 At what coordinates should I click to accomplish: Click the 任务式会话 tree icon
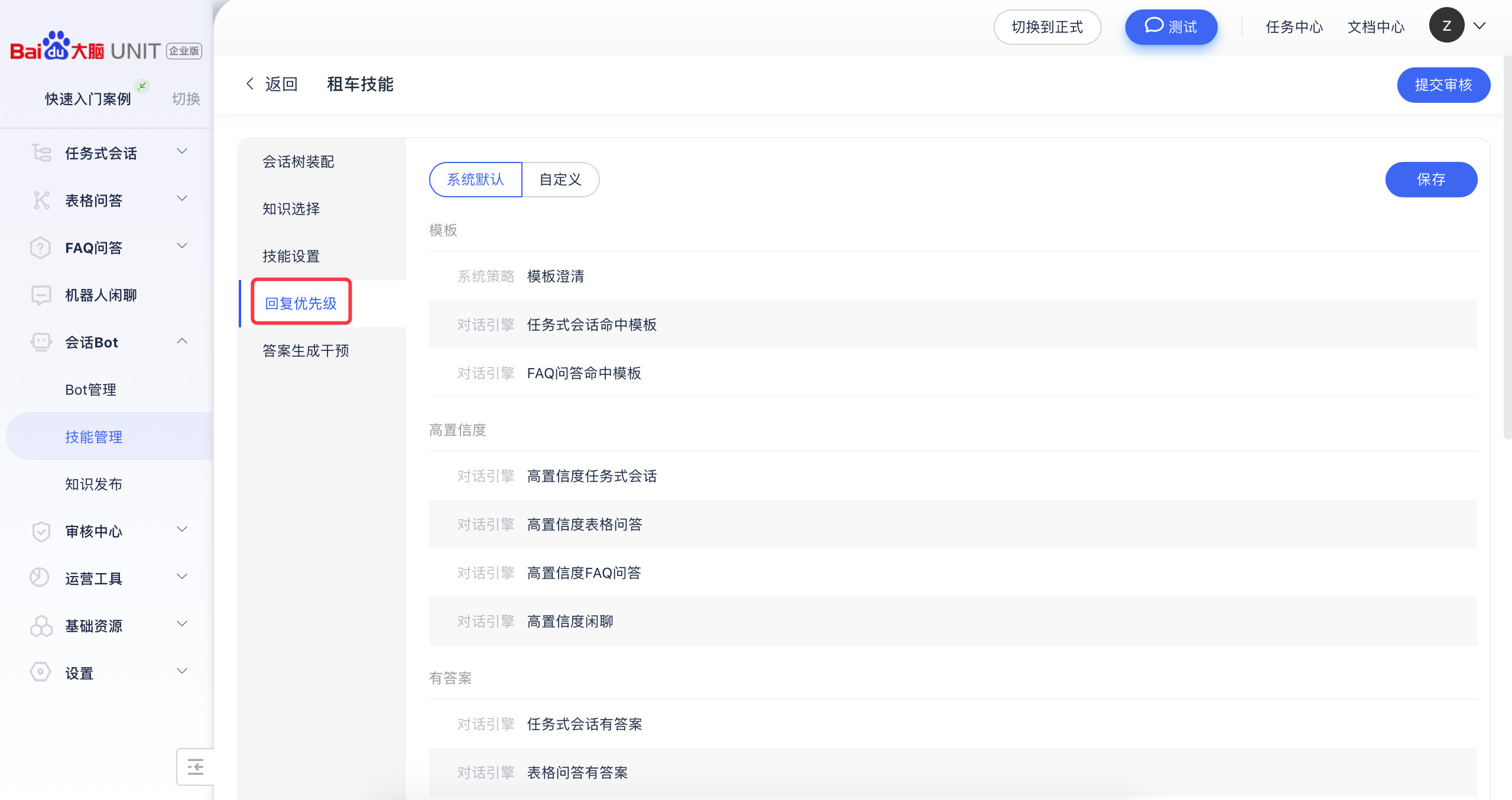pyautogui.click(x=41, y=153)
